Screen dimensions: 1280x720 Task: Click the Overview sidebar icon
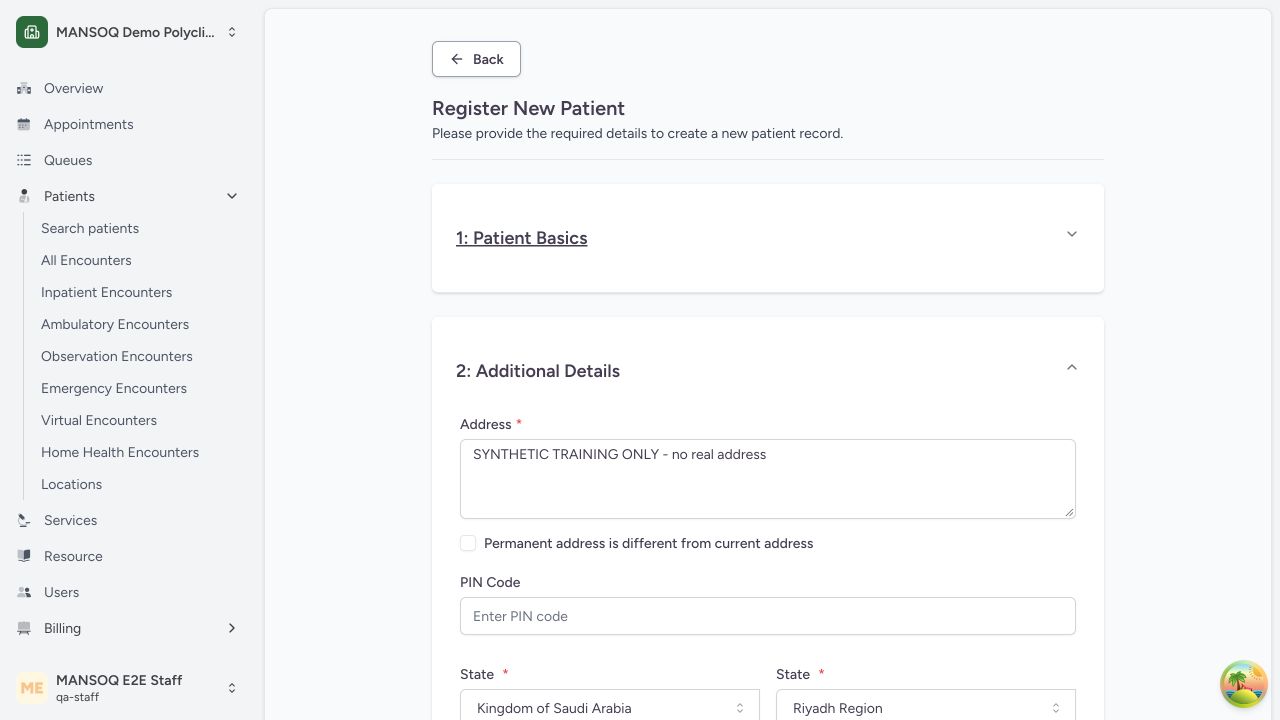pyautogui.click(x=24, y=88)
